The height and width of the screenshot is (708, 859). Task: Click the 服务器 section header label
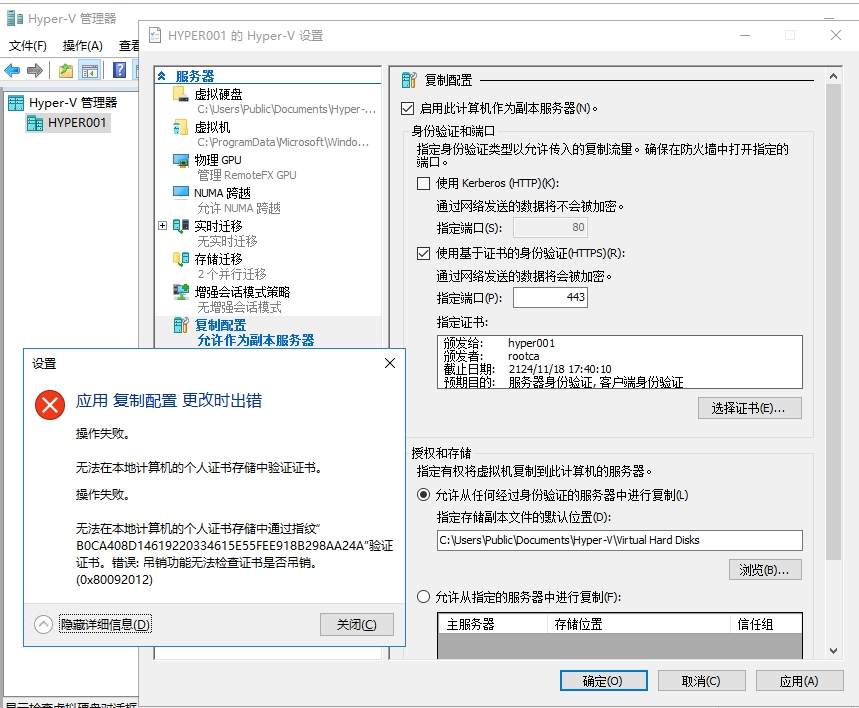[195, 76]
